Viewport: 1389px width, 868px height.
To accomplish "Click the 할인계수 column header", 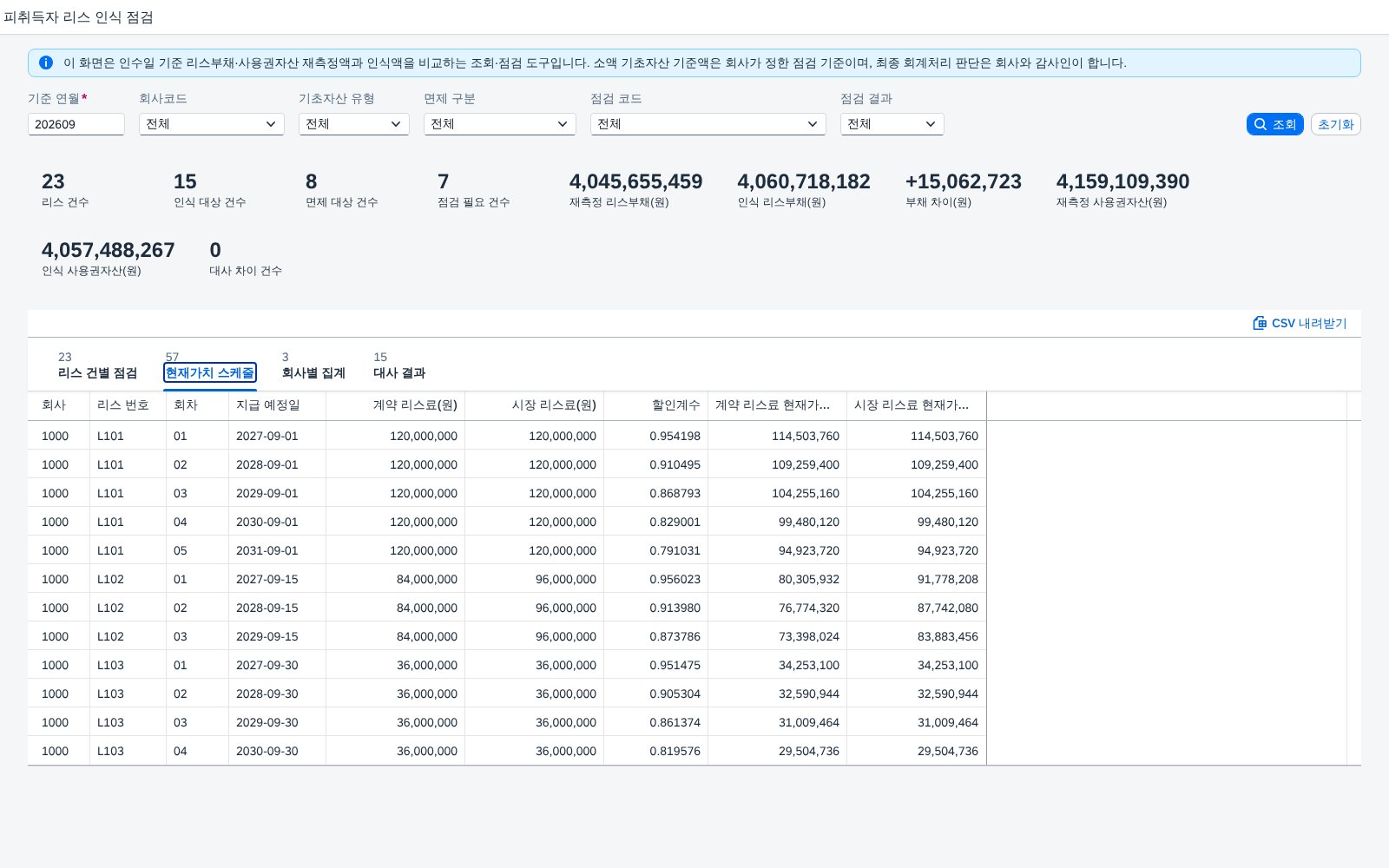I will coord(655,405).
